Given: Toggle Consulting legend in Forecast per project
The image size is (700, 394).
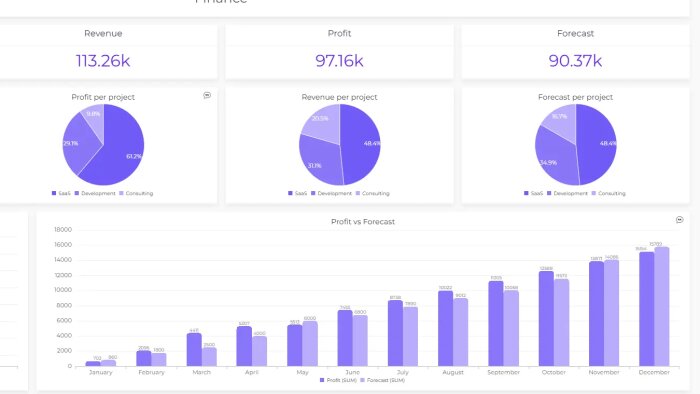Looking at the screenshot, I should point(608,193).
